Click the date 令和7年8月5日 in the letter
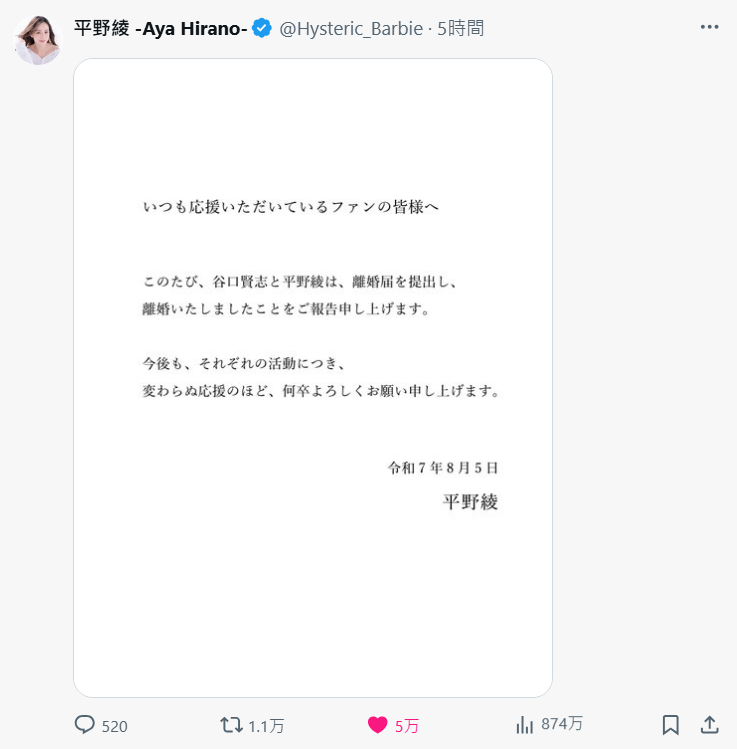This screenshot has height=749, width=737. point(443,468)
